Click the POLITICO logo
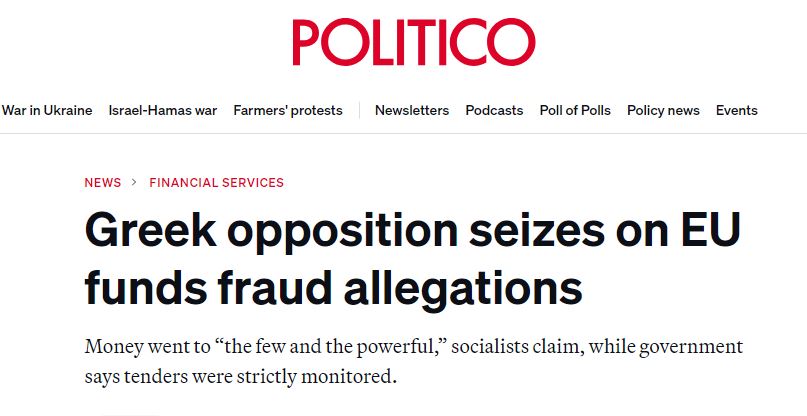 tap(413, 43)
